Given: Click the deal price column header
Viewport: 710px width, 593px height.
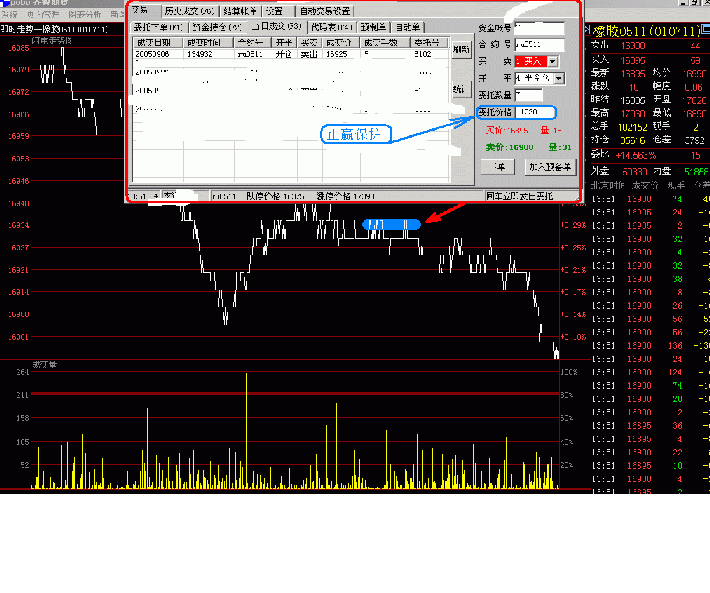Looking at the screenshot, I should coord(338,42).
